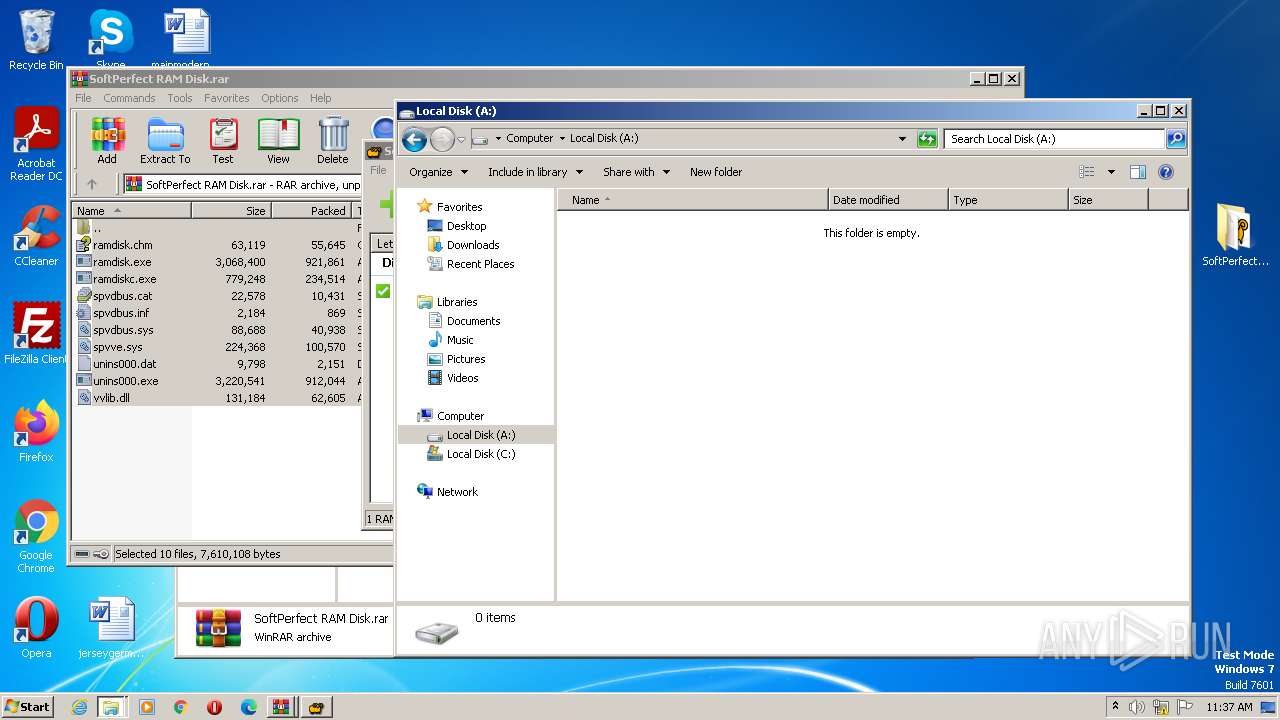Open Opera desktop icon
This screenshot has width=1280, height=720.
[x=36, y=628]
